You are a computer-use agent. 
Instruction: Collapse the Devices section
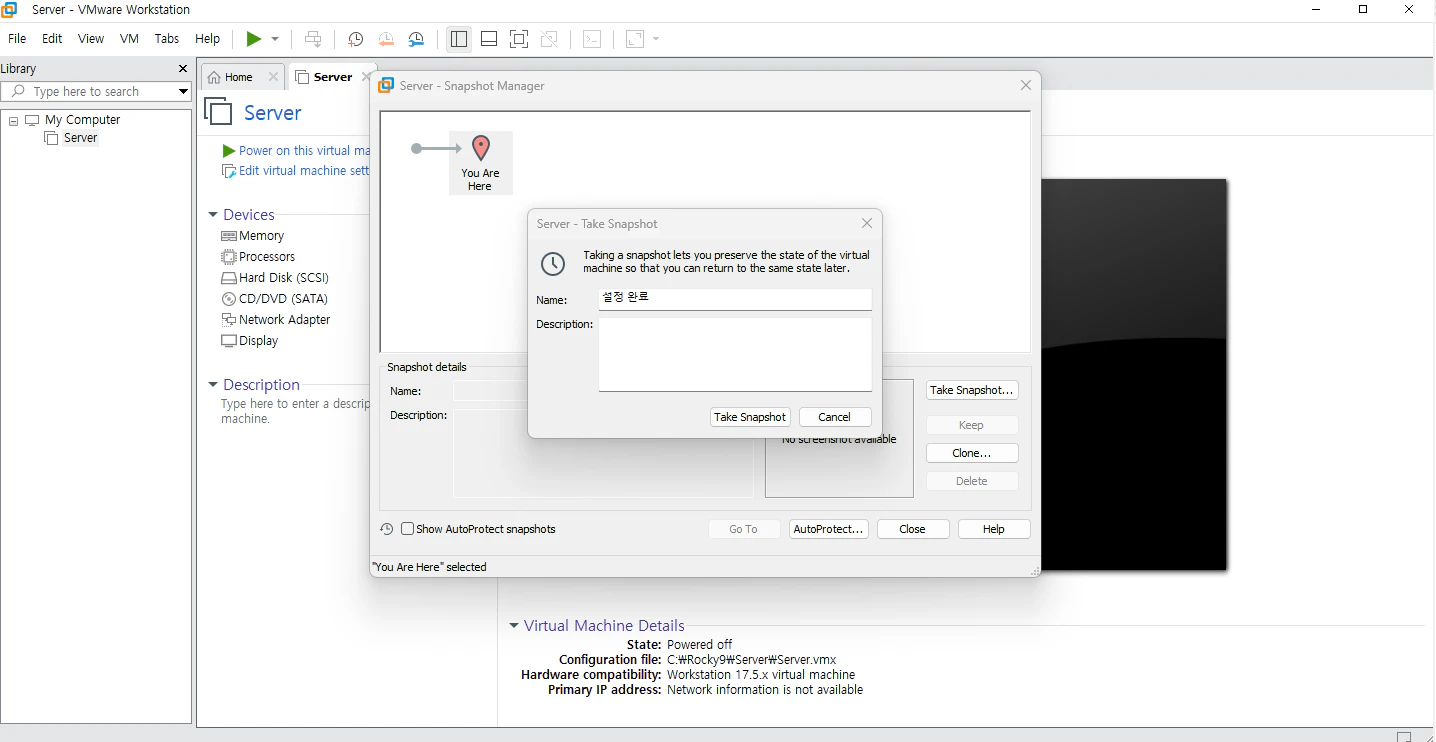pyautogui.click(x=213, y=215)
